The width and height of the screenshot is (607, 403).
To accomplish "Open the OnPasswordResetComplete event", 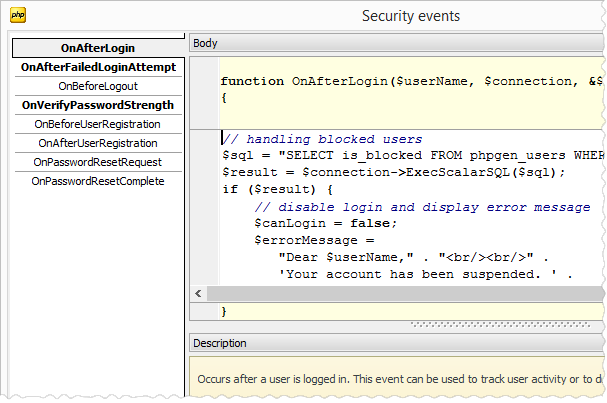I will pyautogui.click(x=98, y=181).
